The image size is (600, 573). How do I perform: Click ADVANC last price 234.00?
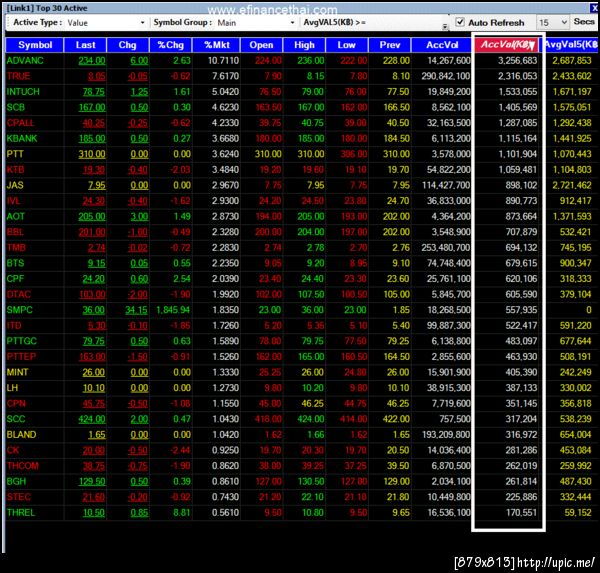pyautogui.click(x=92, y=61)
